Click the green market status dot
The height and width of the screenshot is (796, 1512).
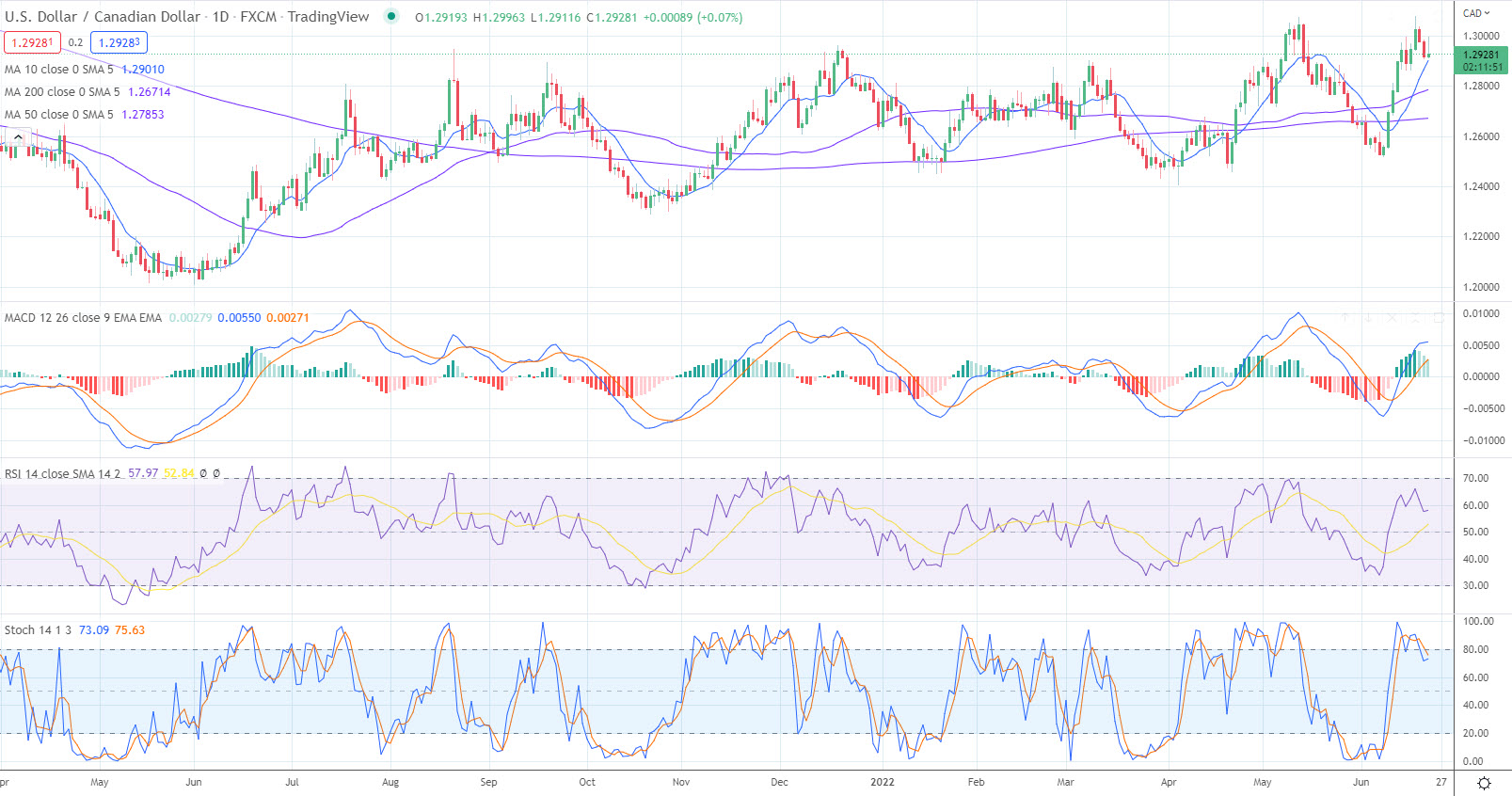[391, 16]
